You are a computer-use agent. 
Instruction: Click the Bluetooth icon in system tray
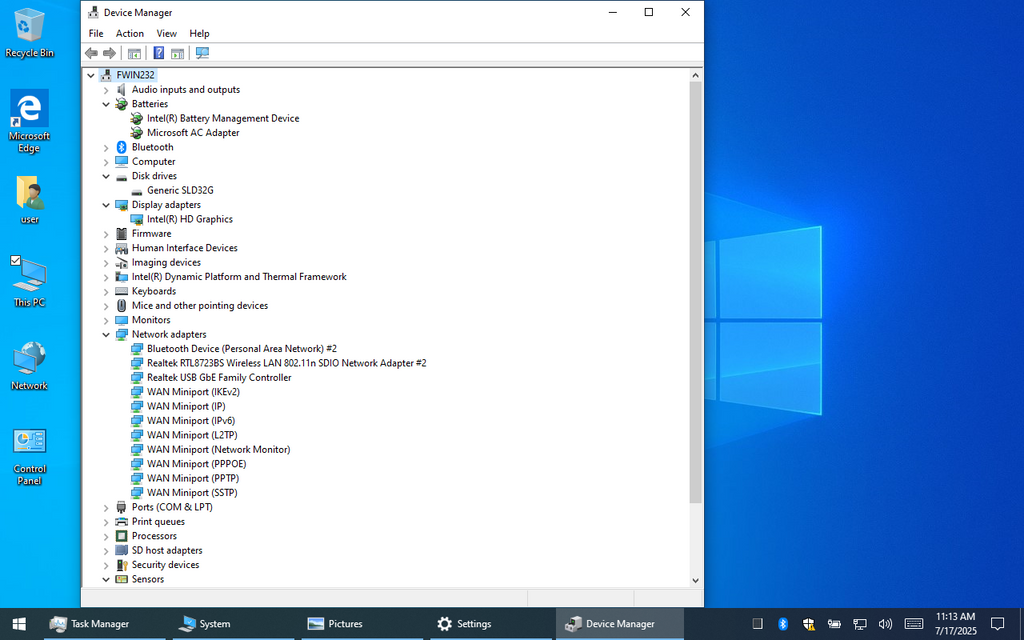coord(783,624)
